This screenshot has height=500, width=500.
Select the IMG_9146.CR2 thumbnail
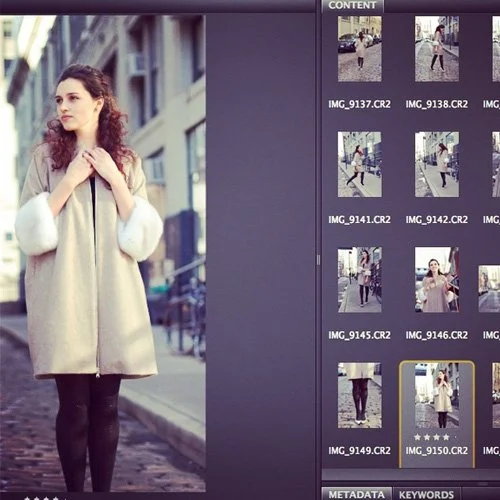(437, 280)
